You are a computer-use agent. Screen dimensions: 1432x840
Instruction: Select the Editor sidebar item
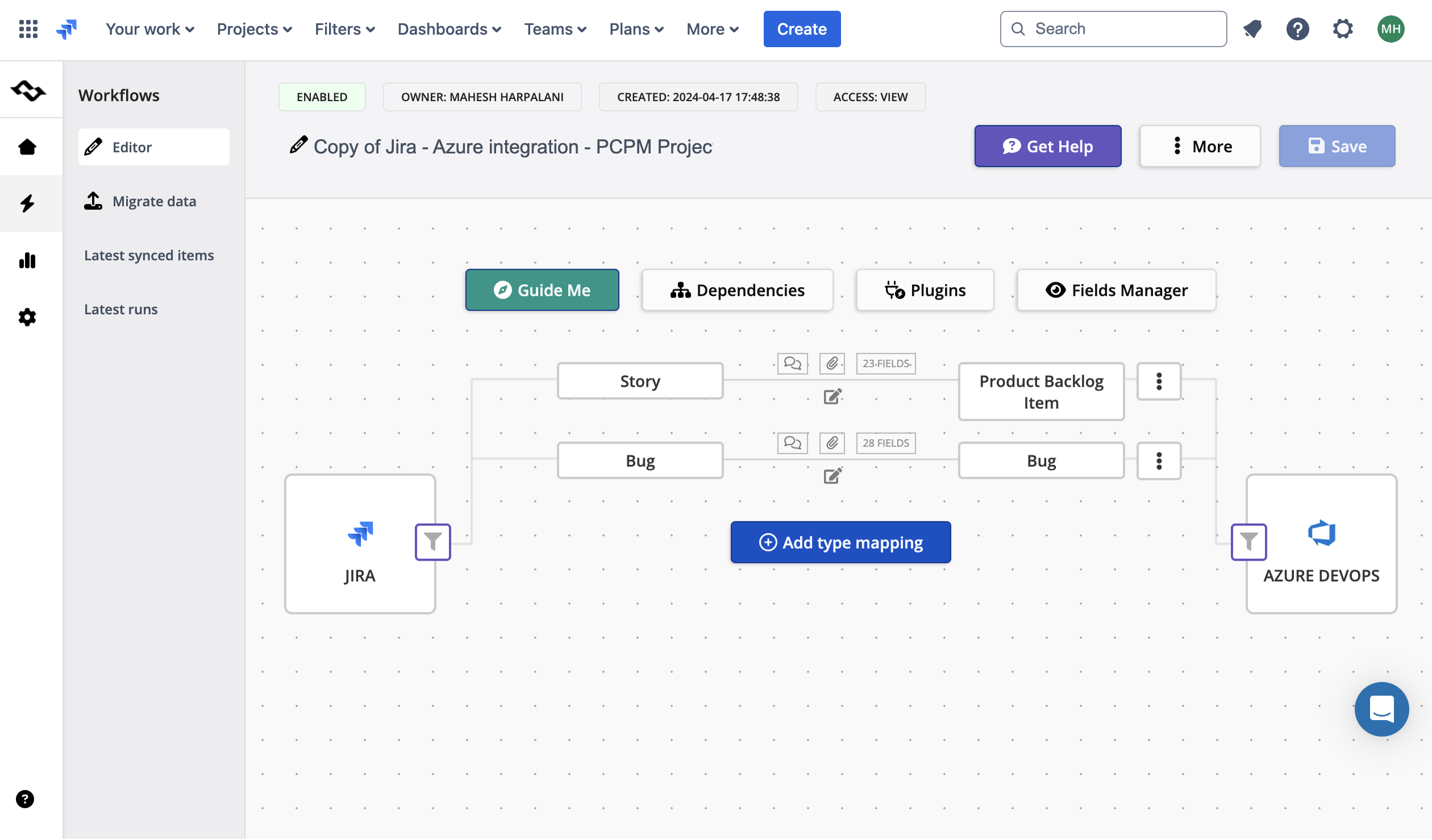click(154, 147)
